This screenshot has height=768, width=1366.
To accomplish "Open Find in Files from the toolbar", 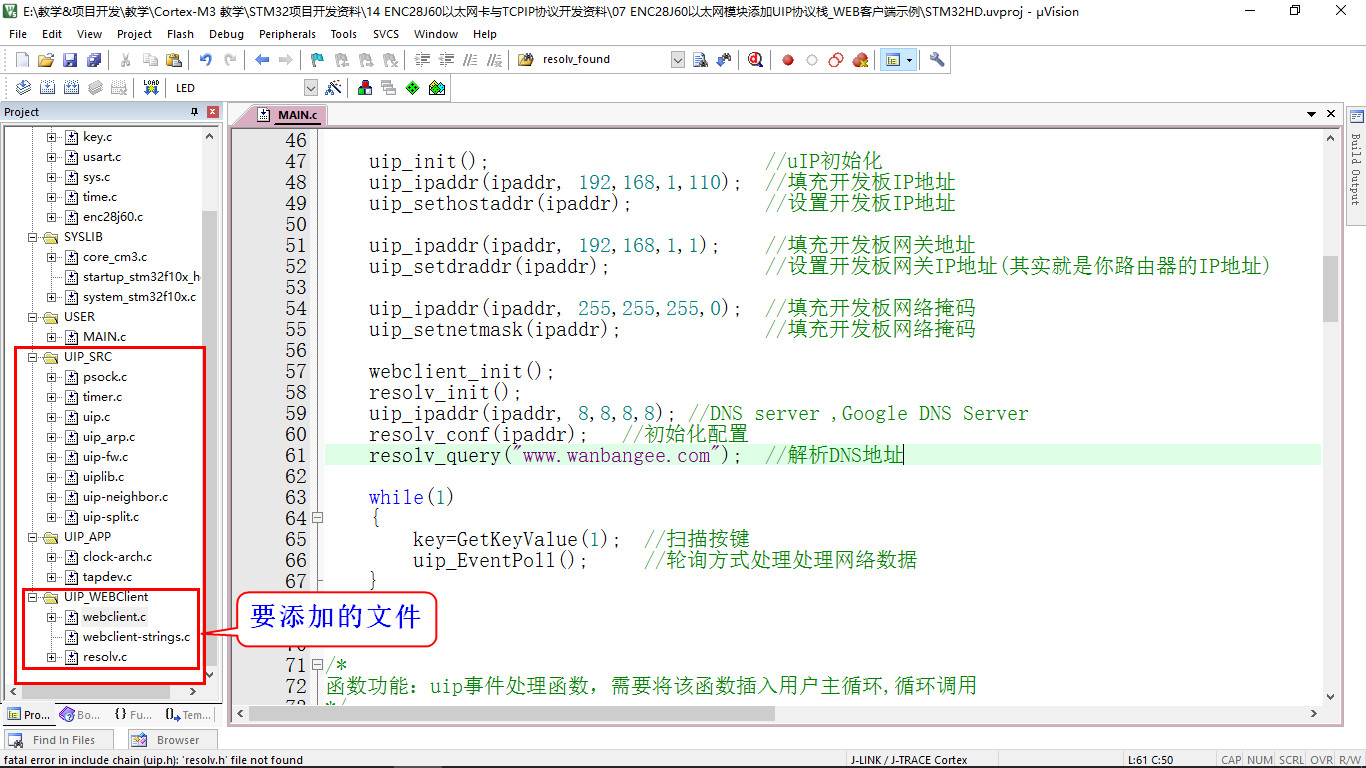I will pos(526,60).
